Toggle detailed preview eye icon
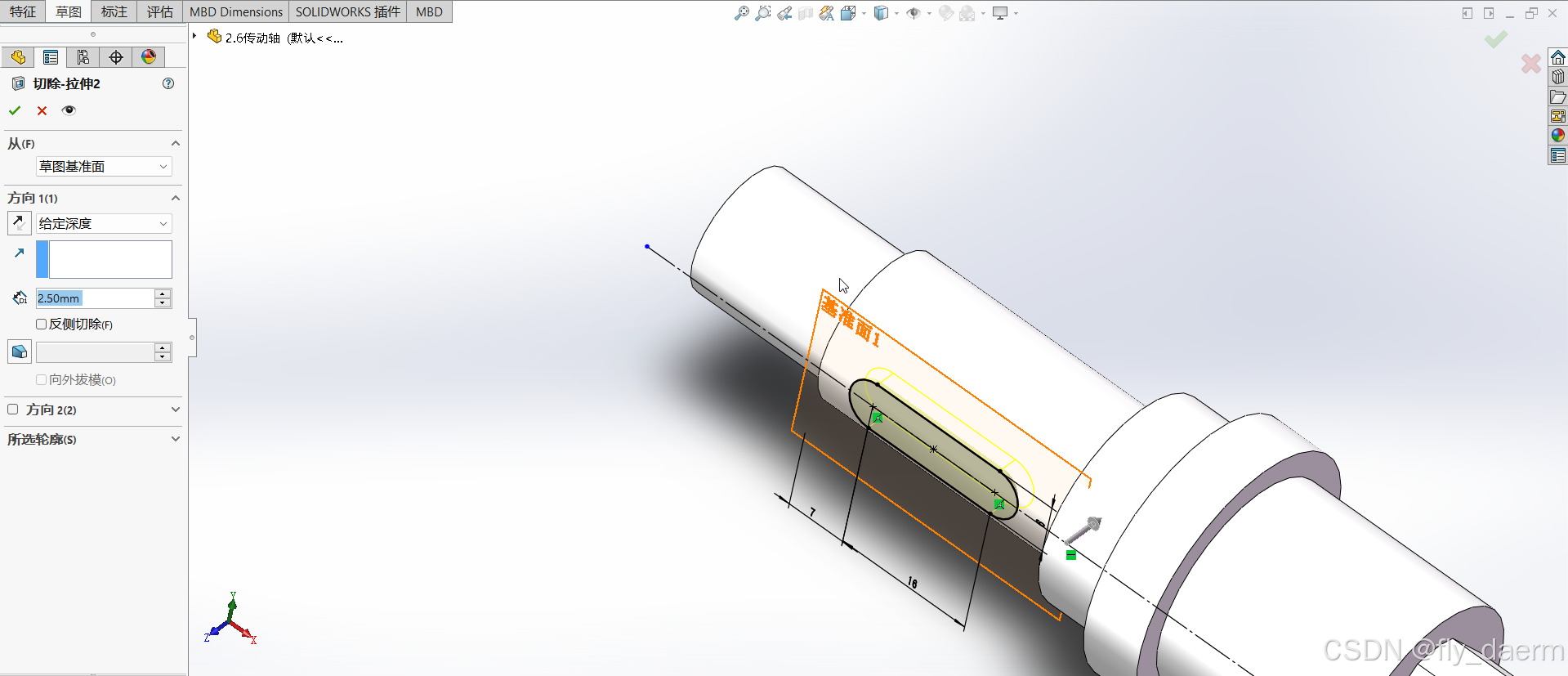Image resolution: width=1568 pixels, height=676 pixels. click(69, 110)
